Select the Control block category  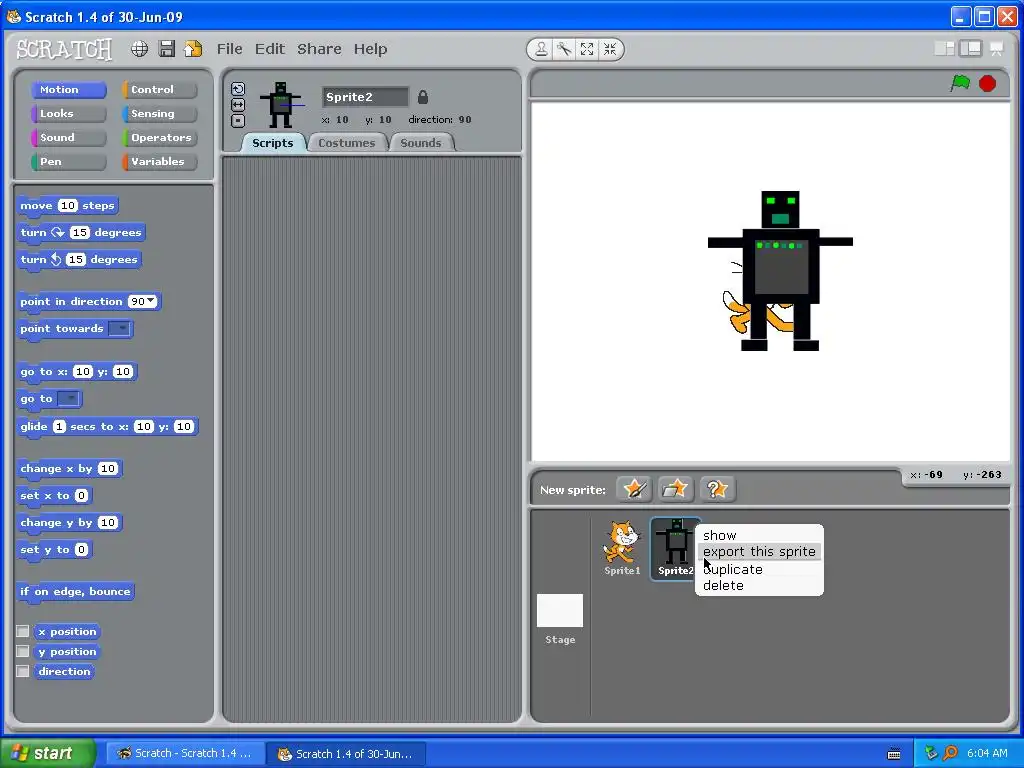pos(159,89)
